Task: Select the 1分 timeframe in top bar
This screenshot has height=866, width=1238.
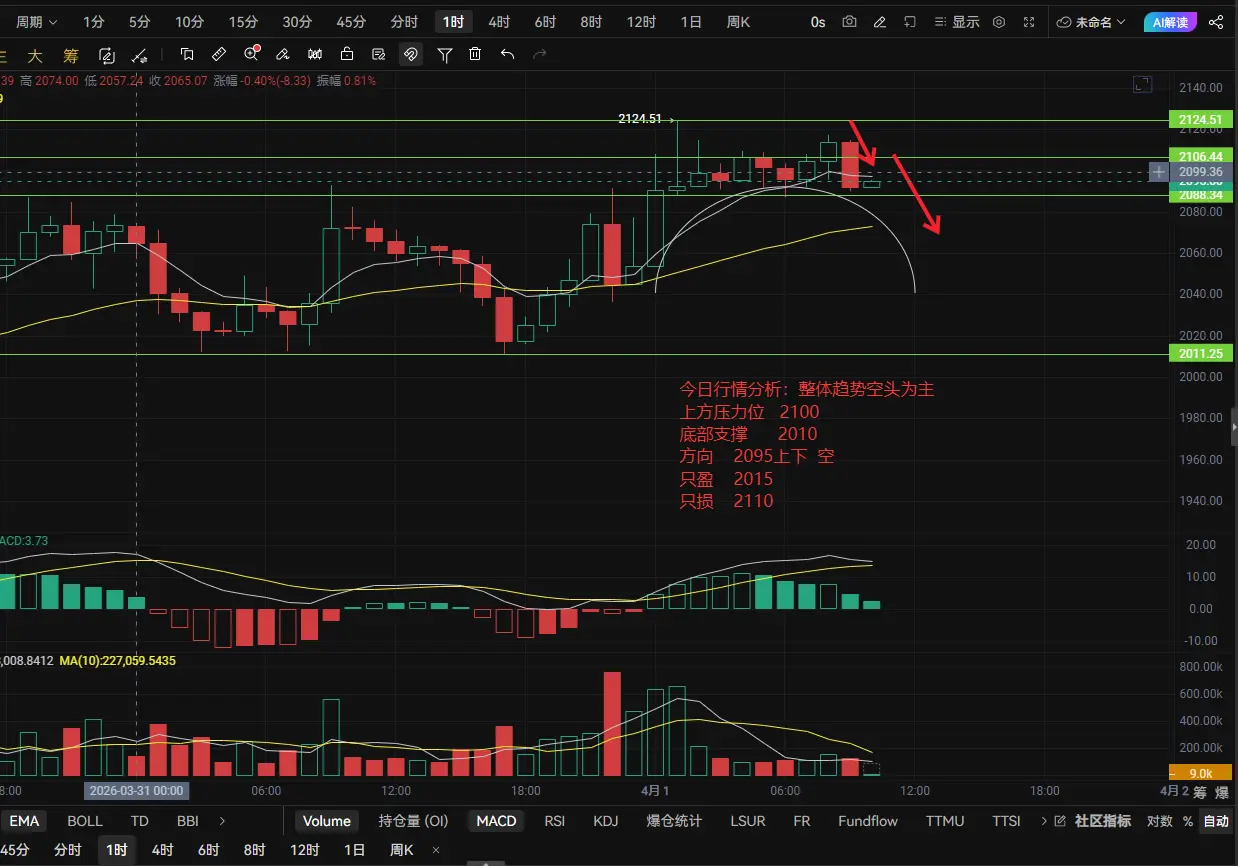Action: [93, 22]
